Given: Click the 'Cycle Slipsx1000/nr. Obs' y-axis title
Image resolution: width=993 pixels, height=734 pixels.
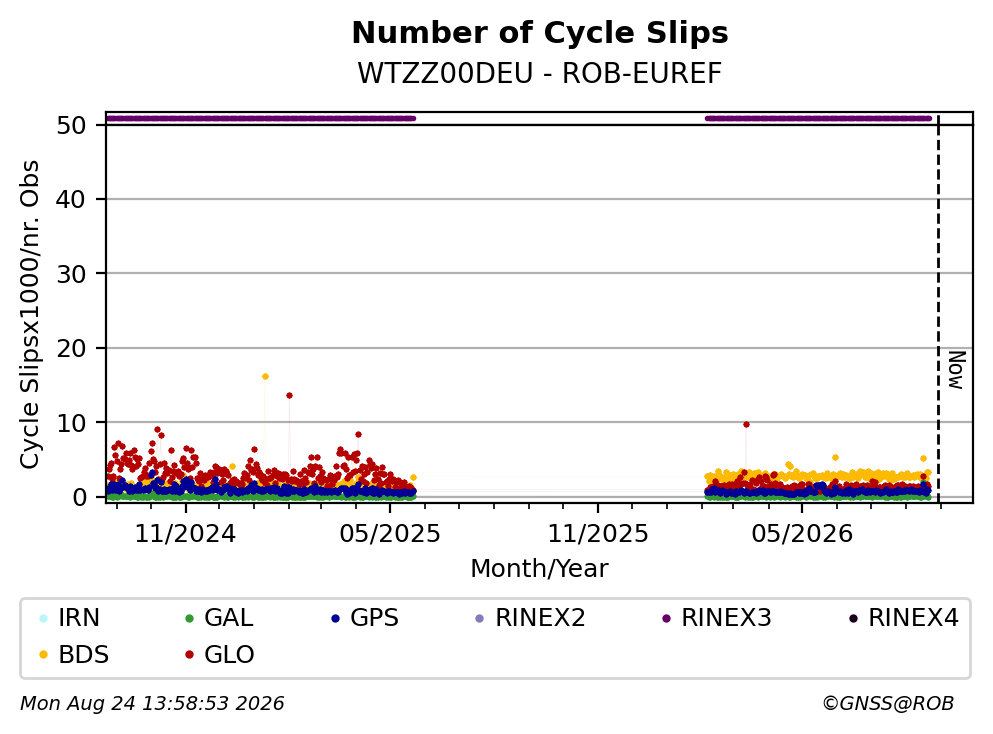Looking at the screenshot, I should pos(29,314).
